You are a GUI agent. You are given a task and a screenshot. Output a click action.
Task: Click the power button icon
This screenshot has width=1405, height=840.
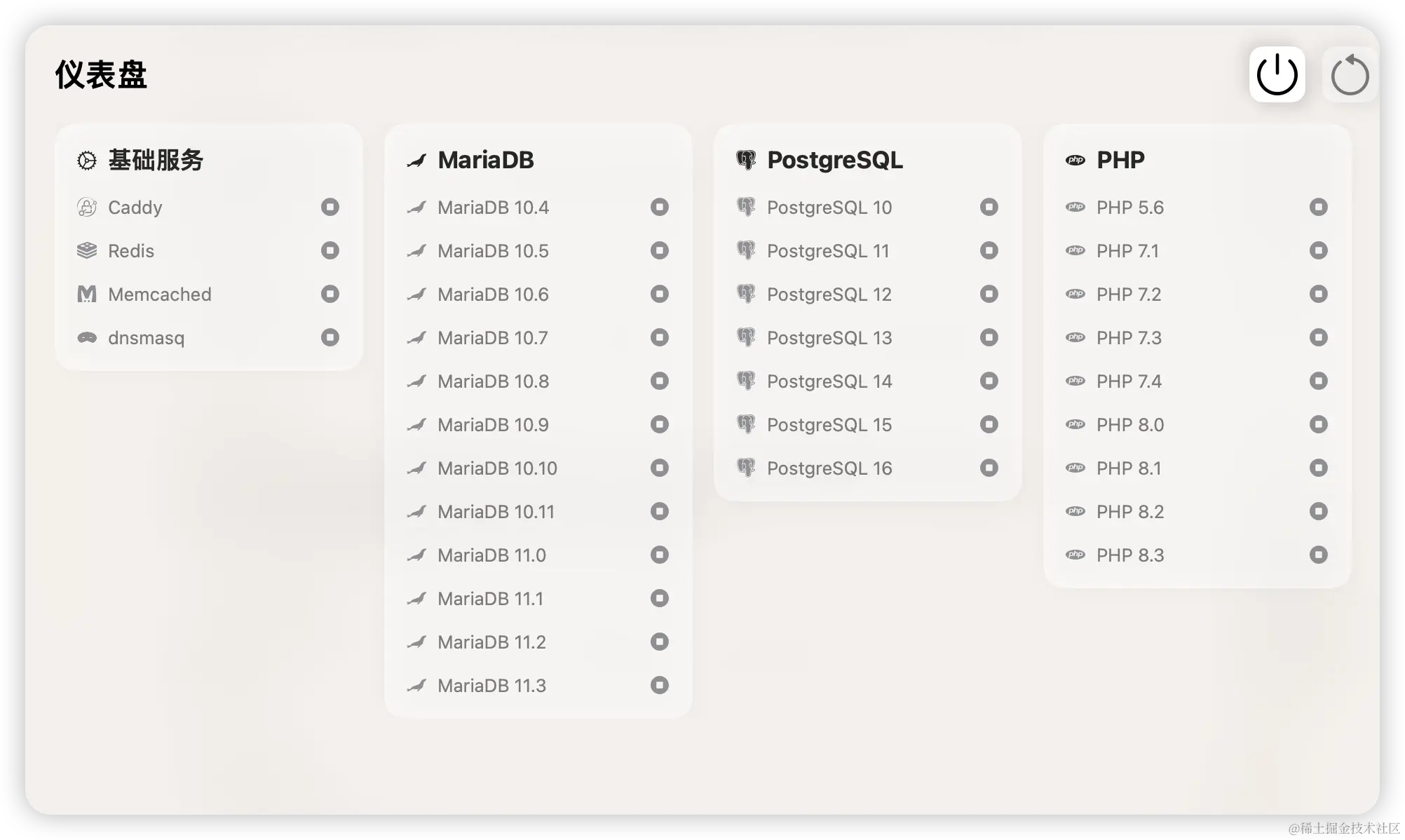pos(1277,74)
